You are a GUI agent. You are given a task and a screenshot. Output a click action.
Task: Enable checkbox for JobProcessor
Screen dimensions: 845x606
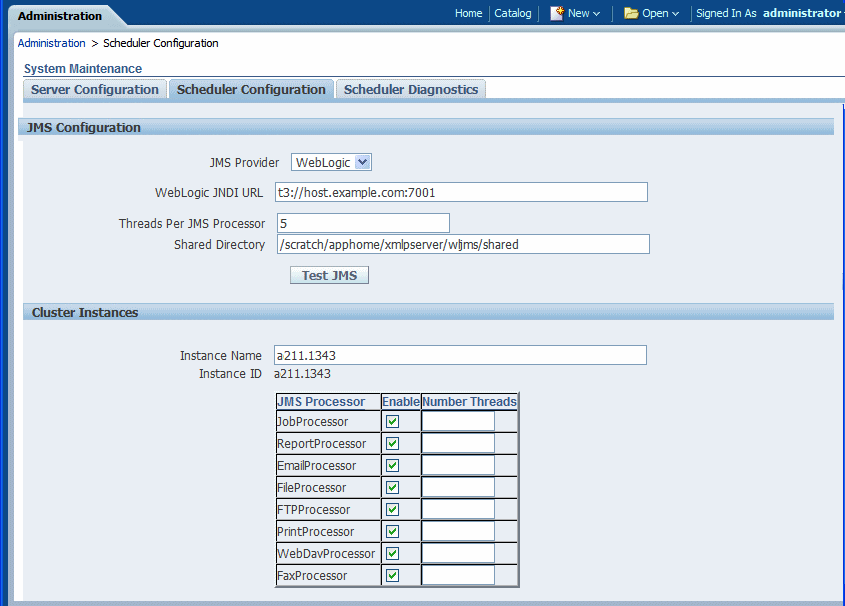tap(392, 422)
